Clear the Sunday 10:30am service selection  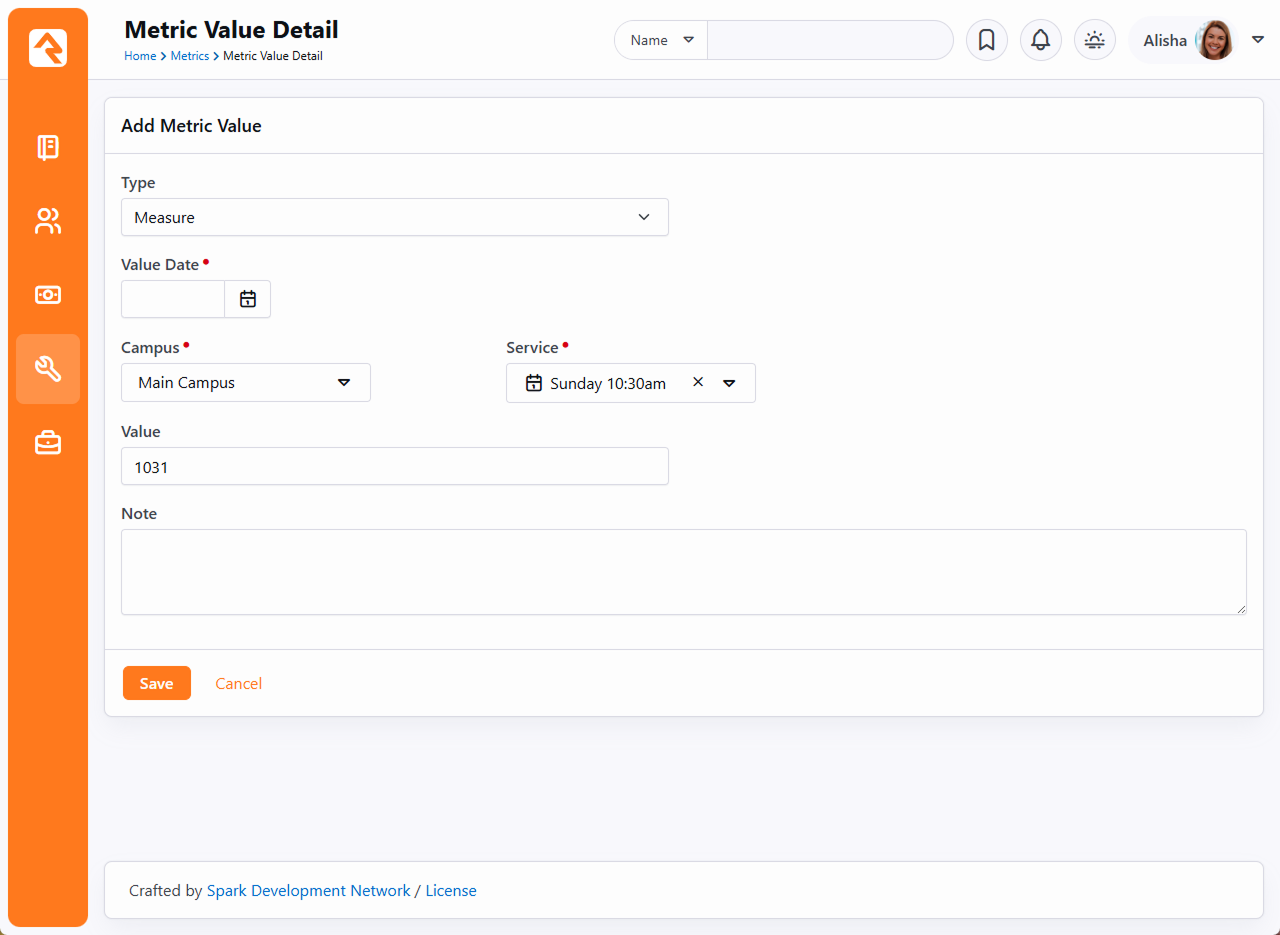click(698, 382)
